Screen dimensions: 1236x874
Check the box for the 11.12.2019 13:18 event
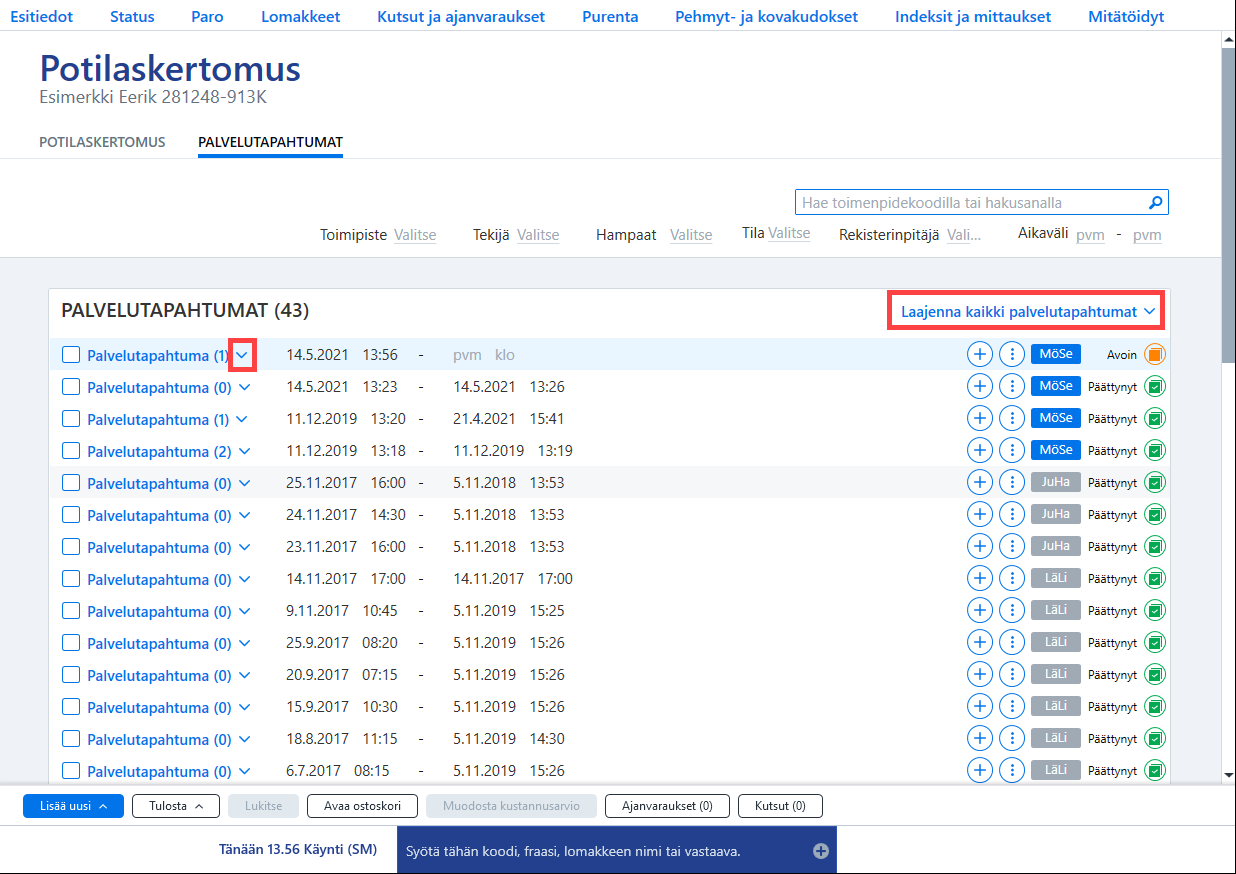click(71, 451)
